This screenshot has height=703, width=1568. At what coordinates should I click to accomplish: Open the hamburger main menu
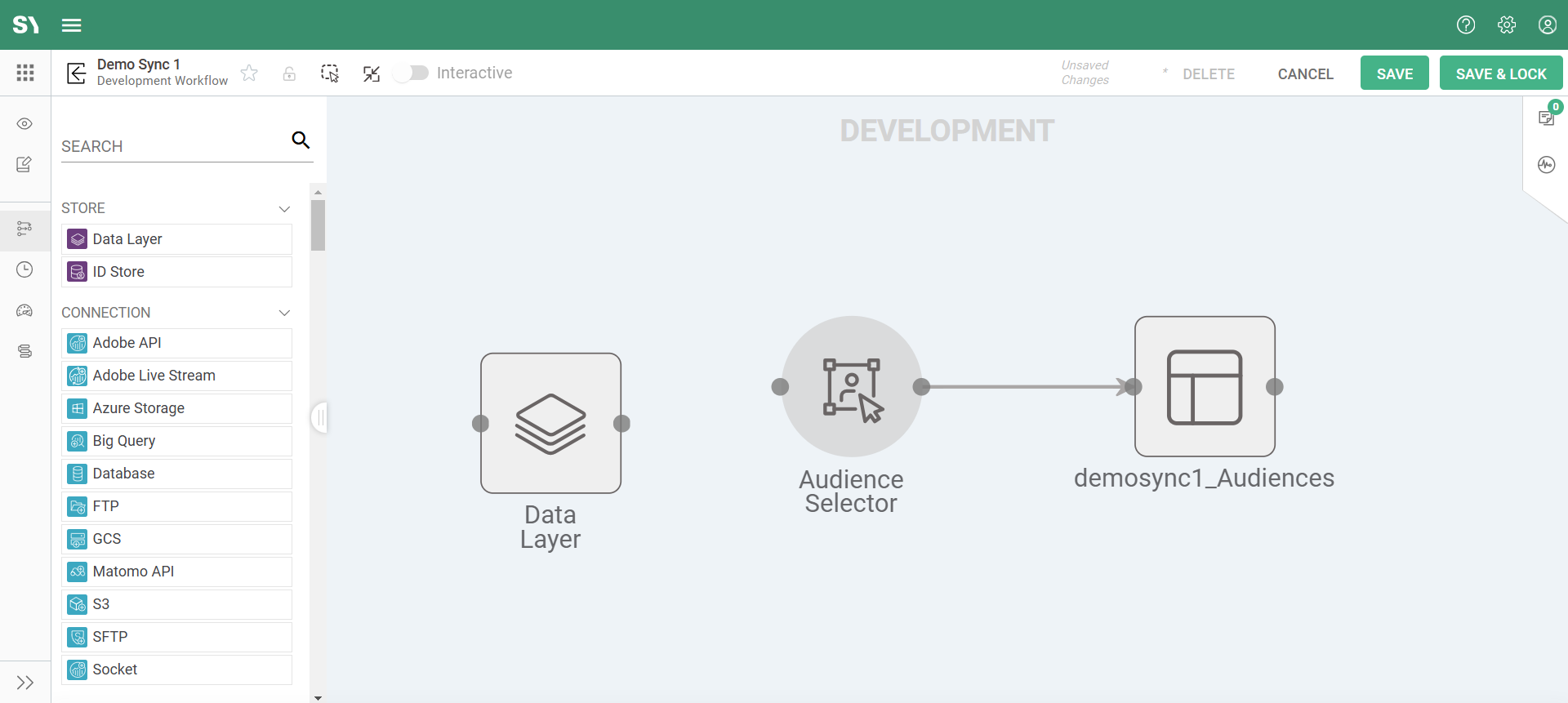(72, 24)
